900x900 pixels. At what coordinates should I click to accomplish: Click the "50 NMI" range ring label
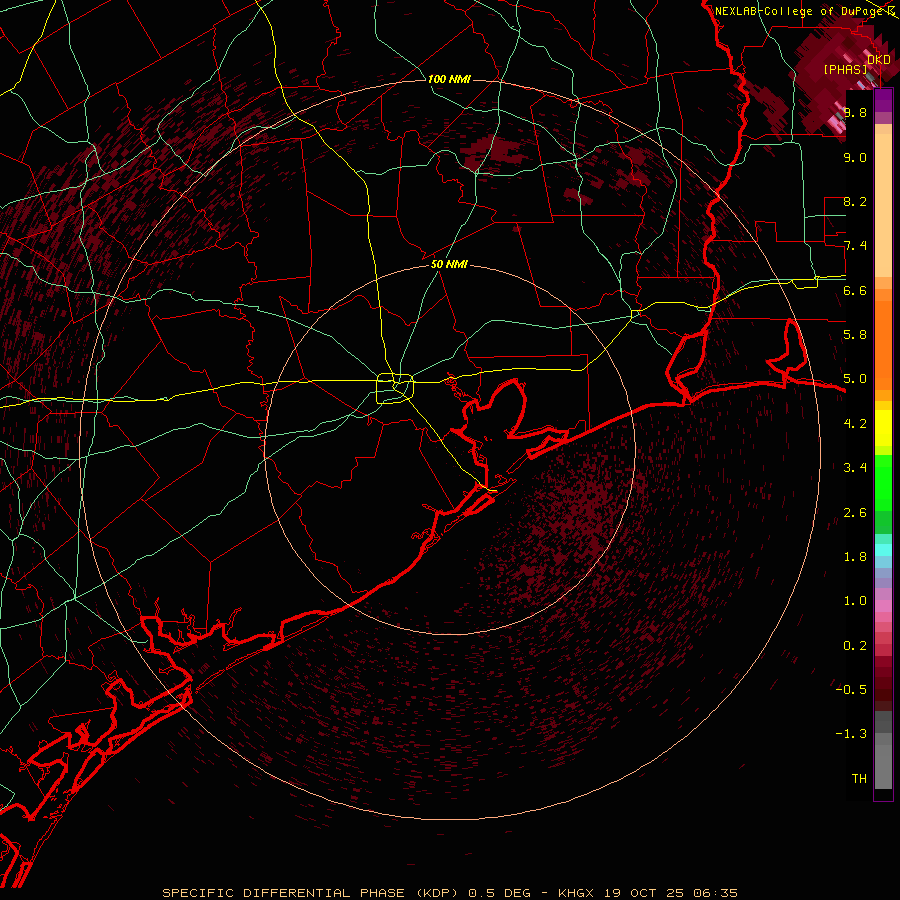click(x=449, y=264)
